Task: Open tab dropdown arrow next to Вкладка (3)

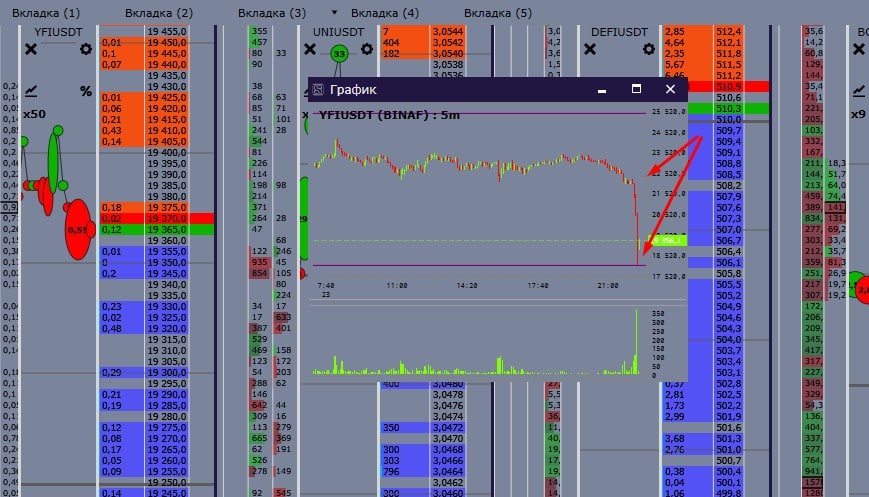Action: click(334, 12)
